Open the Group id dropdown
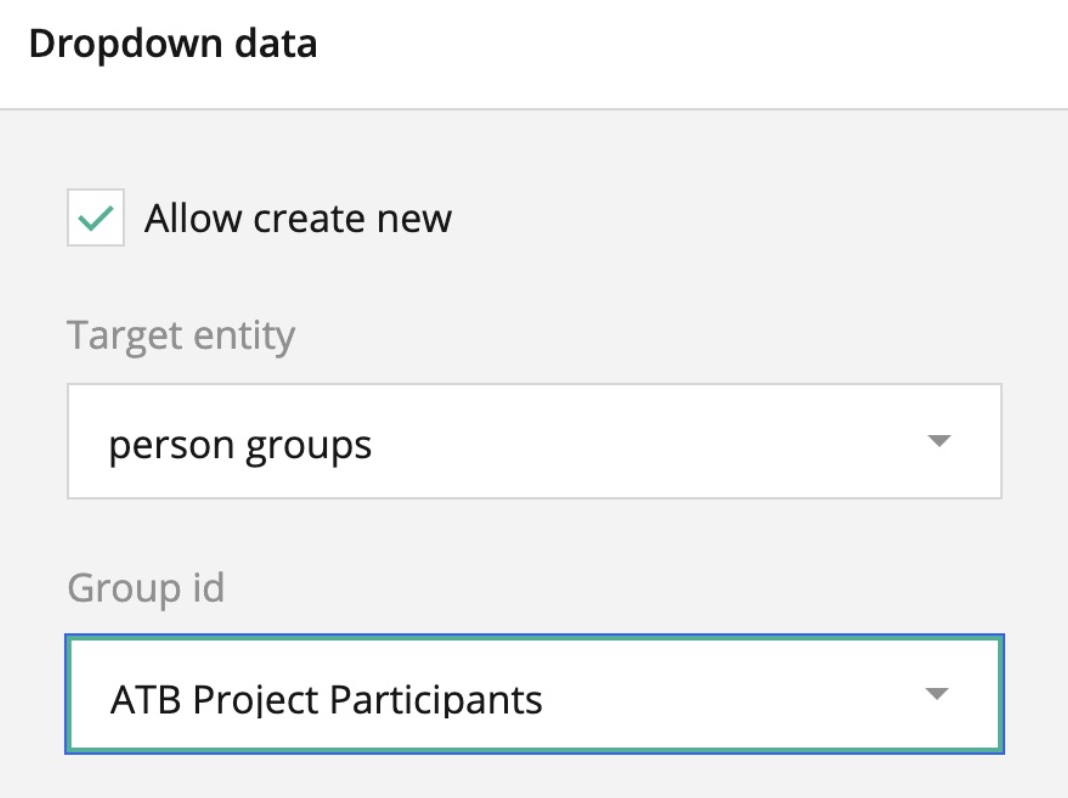The height and width of the screenshot is (798, 1068). [534, 694]
